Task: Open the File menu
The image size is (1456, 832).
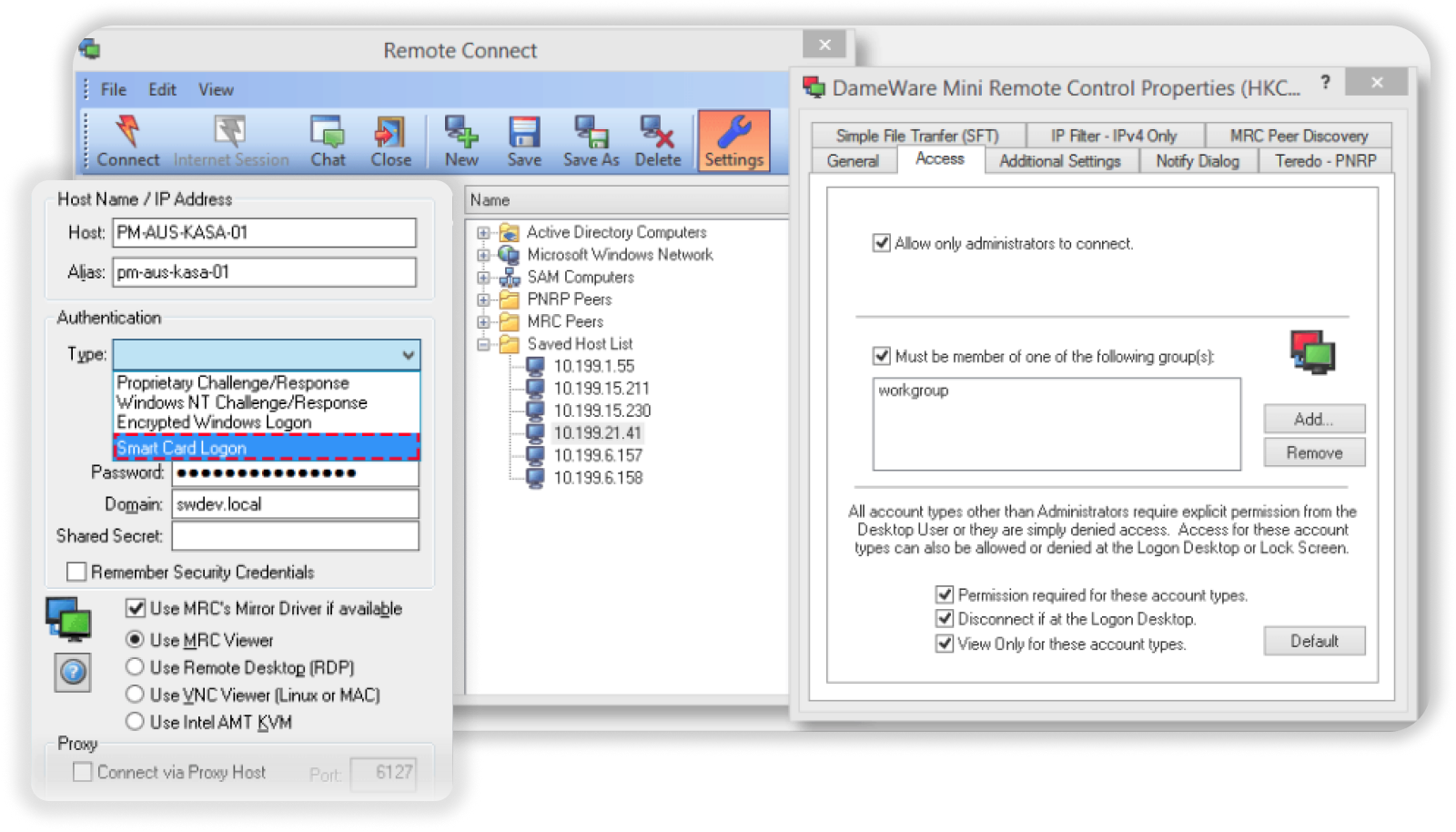Action: click(x=113, y=89)
